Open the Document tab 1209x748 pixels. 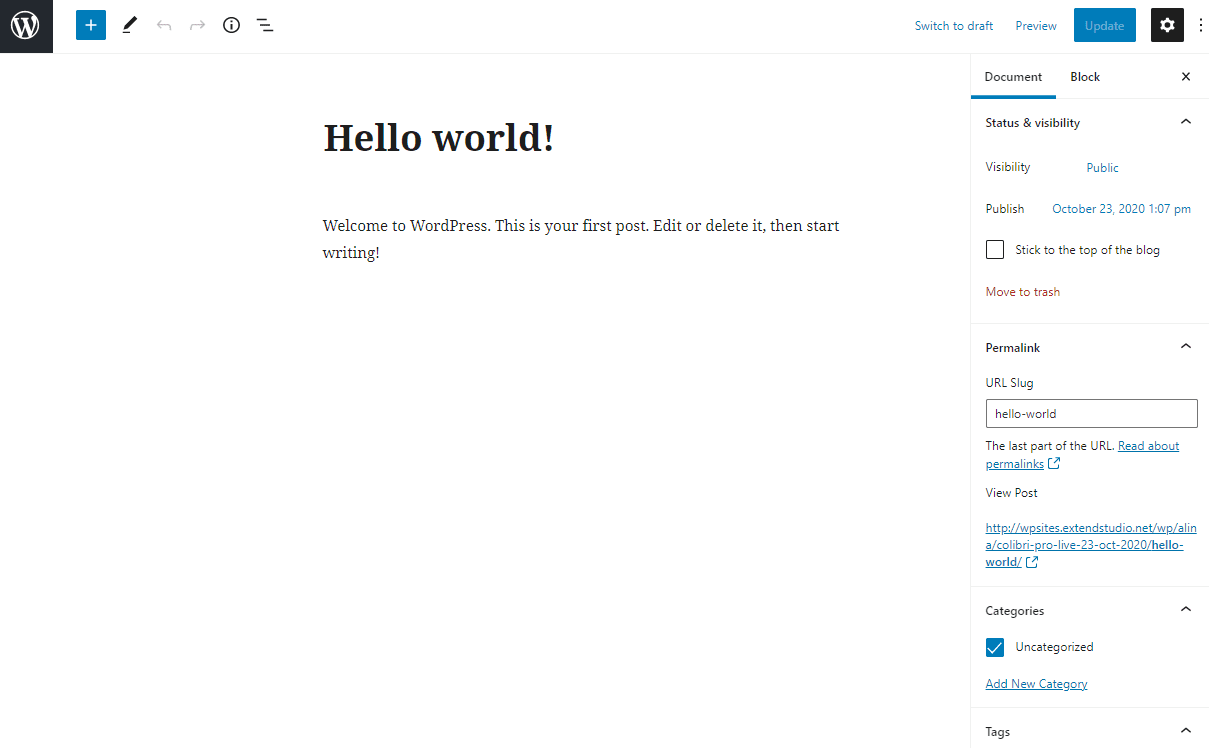[x=1013, y=76]
